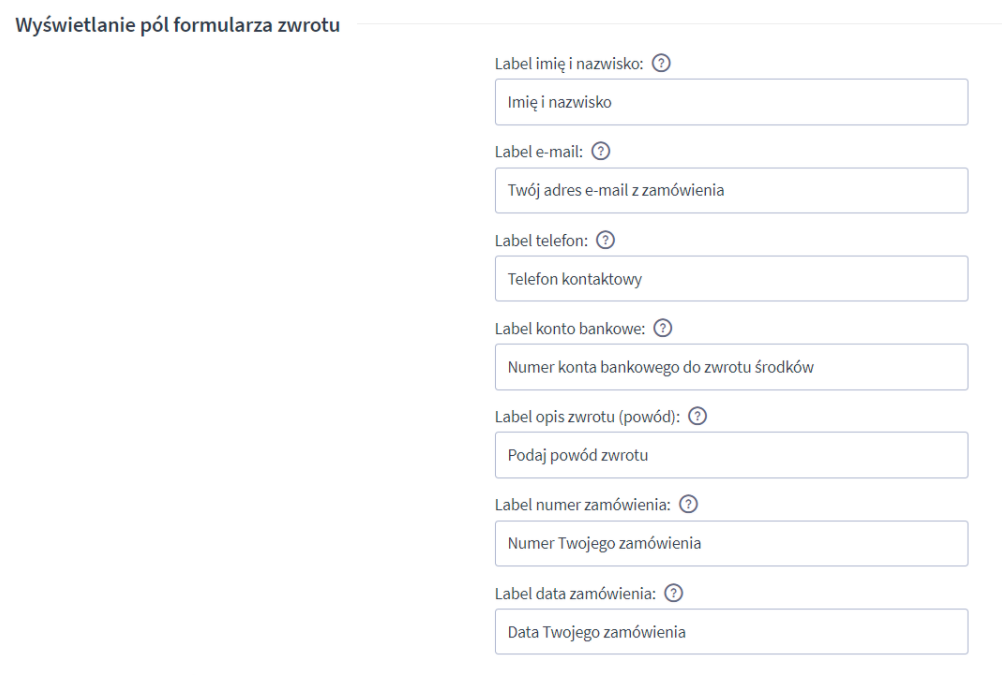Focus the 'Imię i nazwisko' text field
The height and width of the screenshot is (675, 1002).
731,102
